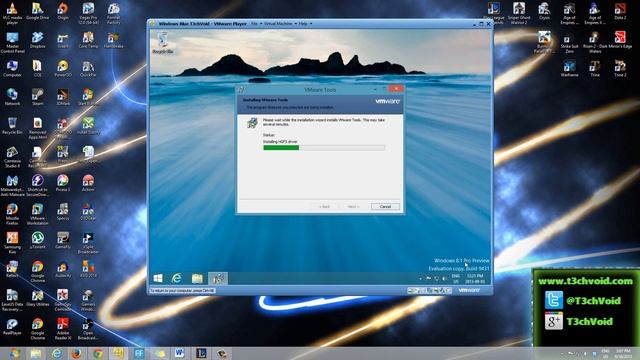Launch VMware Workstation desktop shortcut
This screenshot has height=360, width=640.
(x=38, y=214)
